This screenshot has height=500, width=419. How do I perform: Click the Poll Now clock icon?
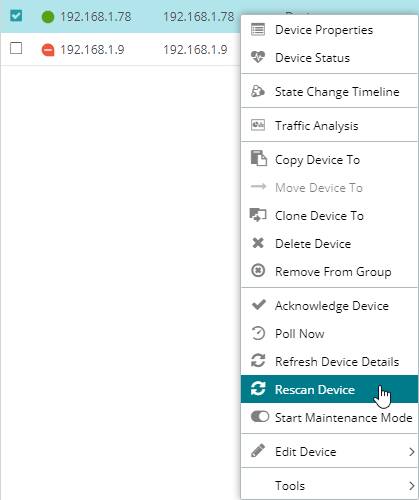[258, 333]
